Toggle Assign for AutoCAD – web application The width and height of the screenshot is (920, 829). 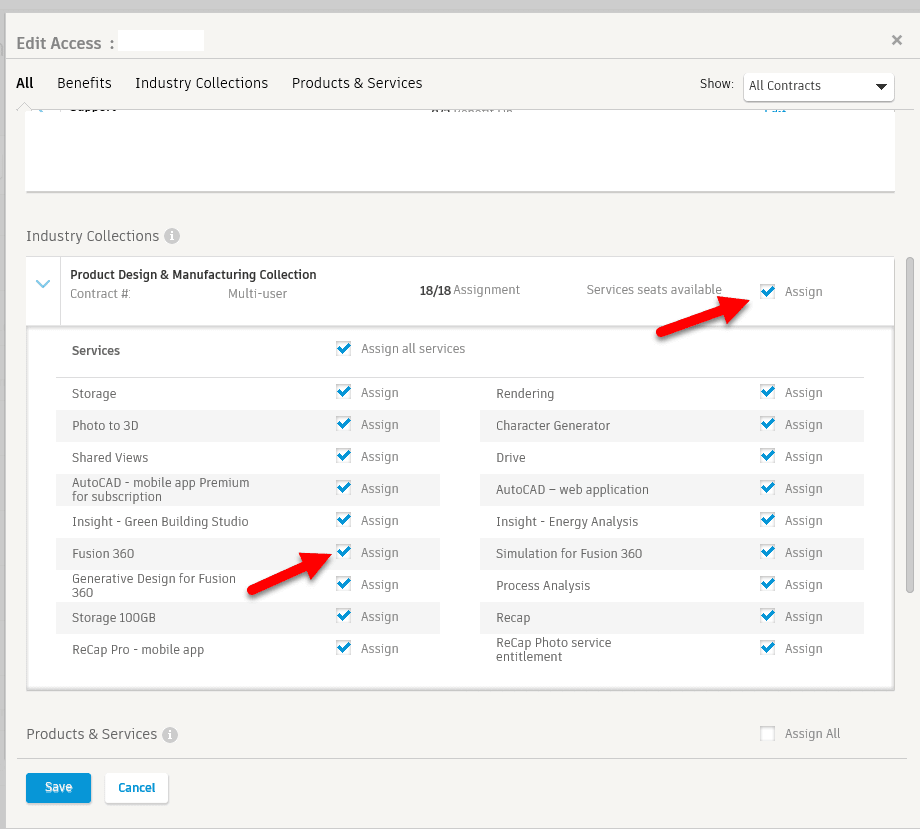767,489
